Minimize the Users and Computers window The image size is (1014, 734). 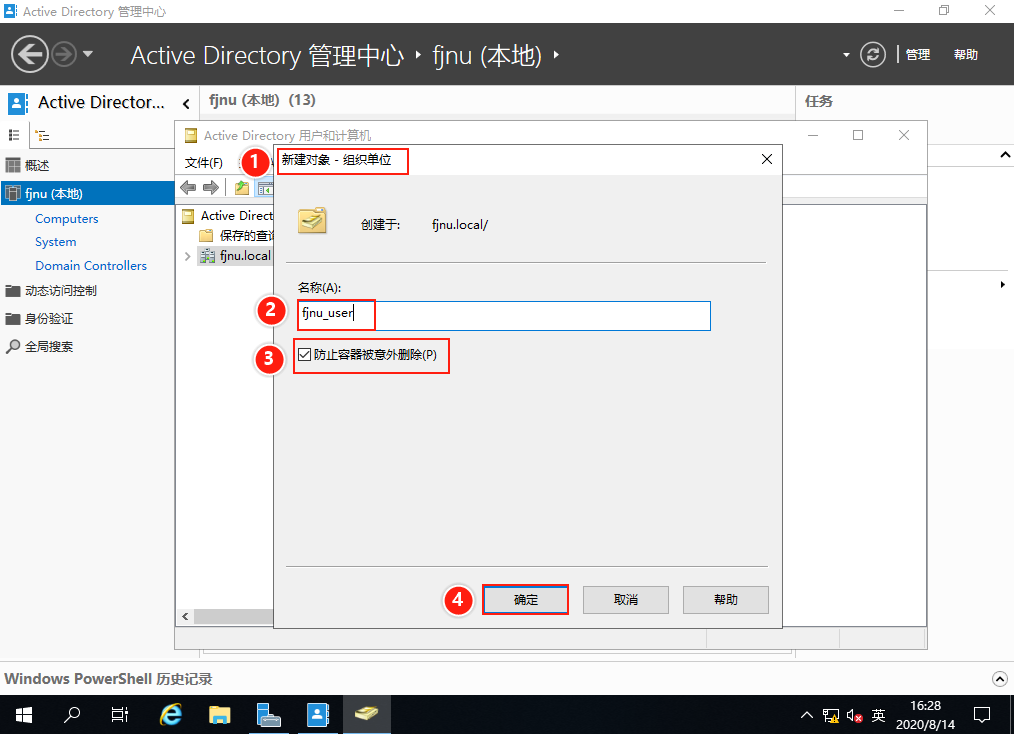(813, 135)
